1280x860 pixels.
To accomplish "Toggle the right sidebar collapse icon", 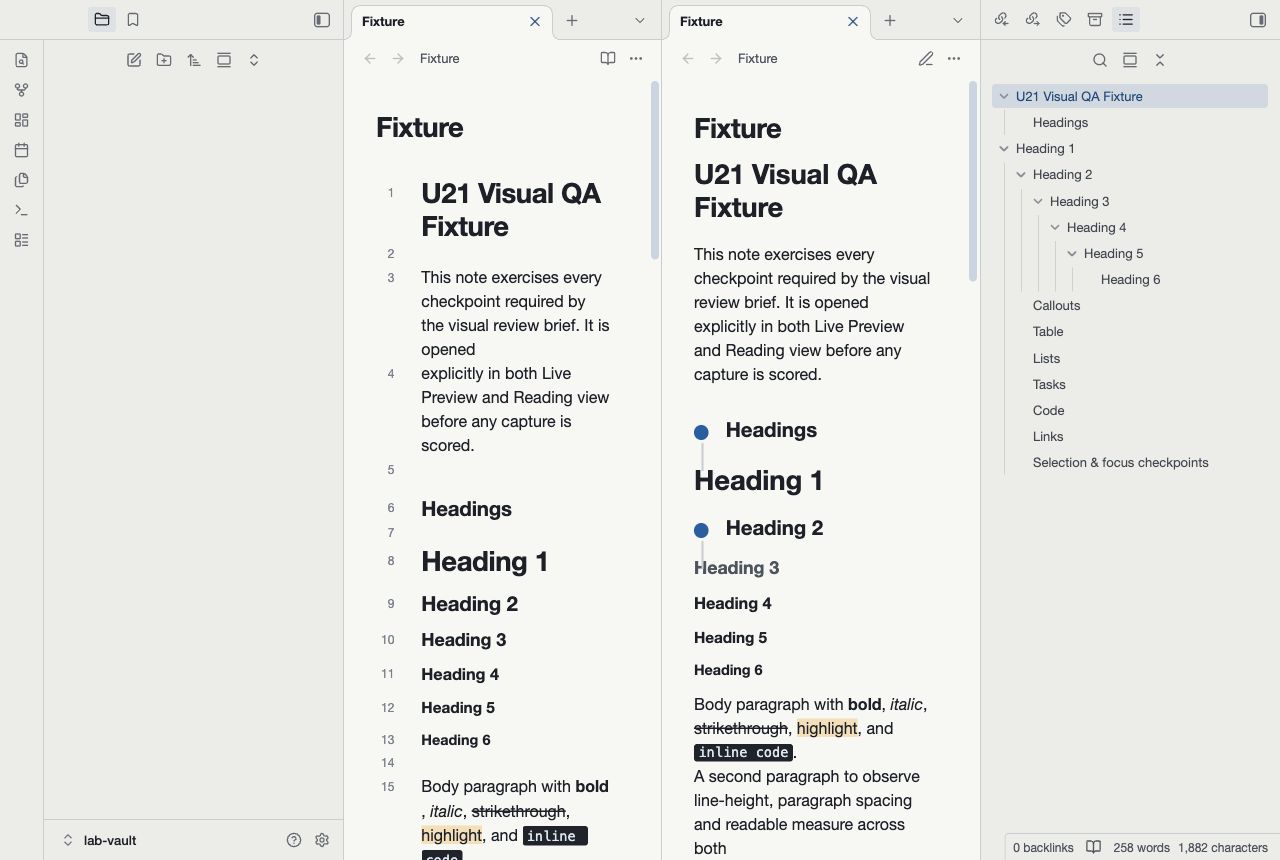I will [1258, 20].
